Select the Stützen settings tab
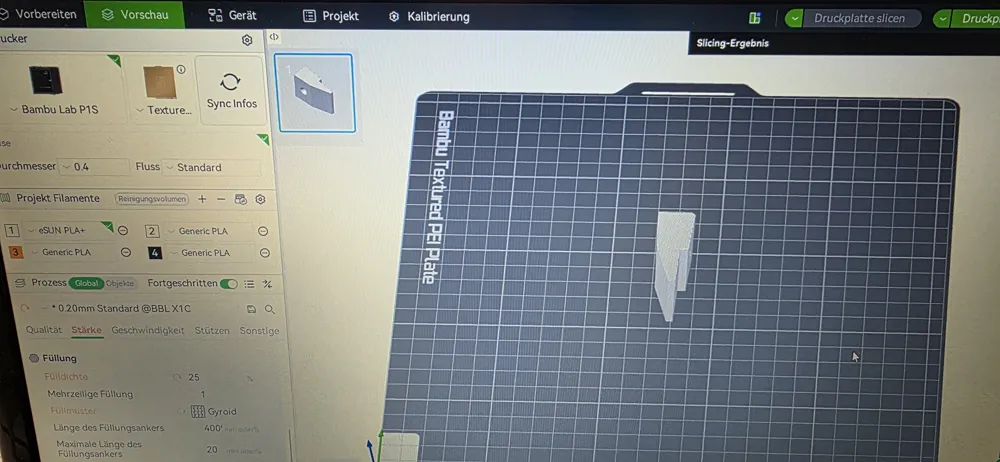 click(212, 331)
